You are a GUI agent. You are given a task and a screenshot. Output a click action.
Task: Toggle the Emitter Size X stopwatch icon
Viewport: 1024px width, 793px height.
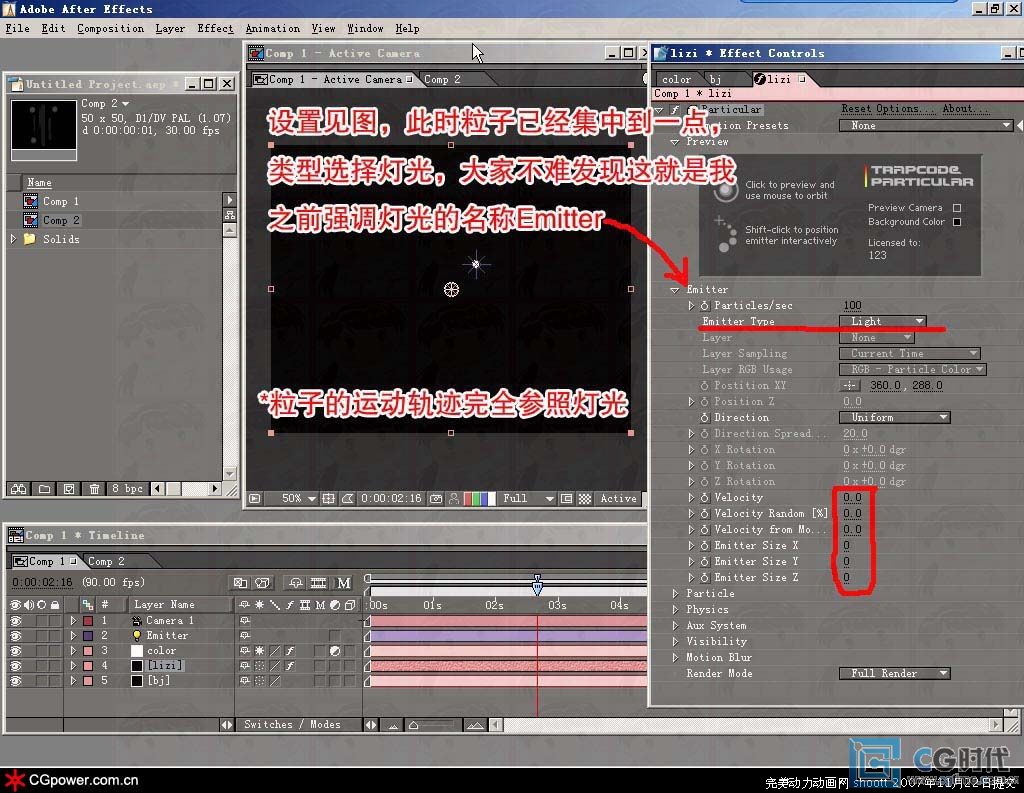click(x=705, y=545)
